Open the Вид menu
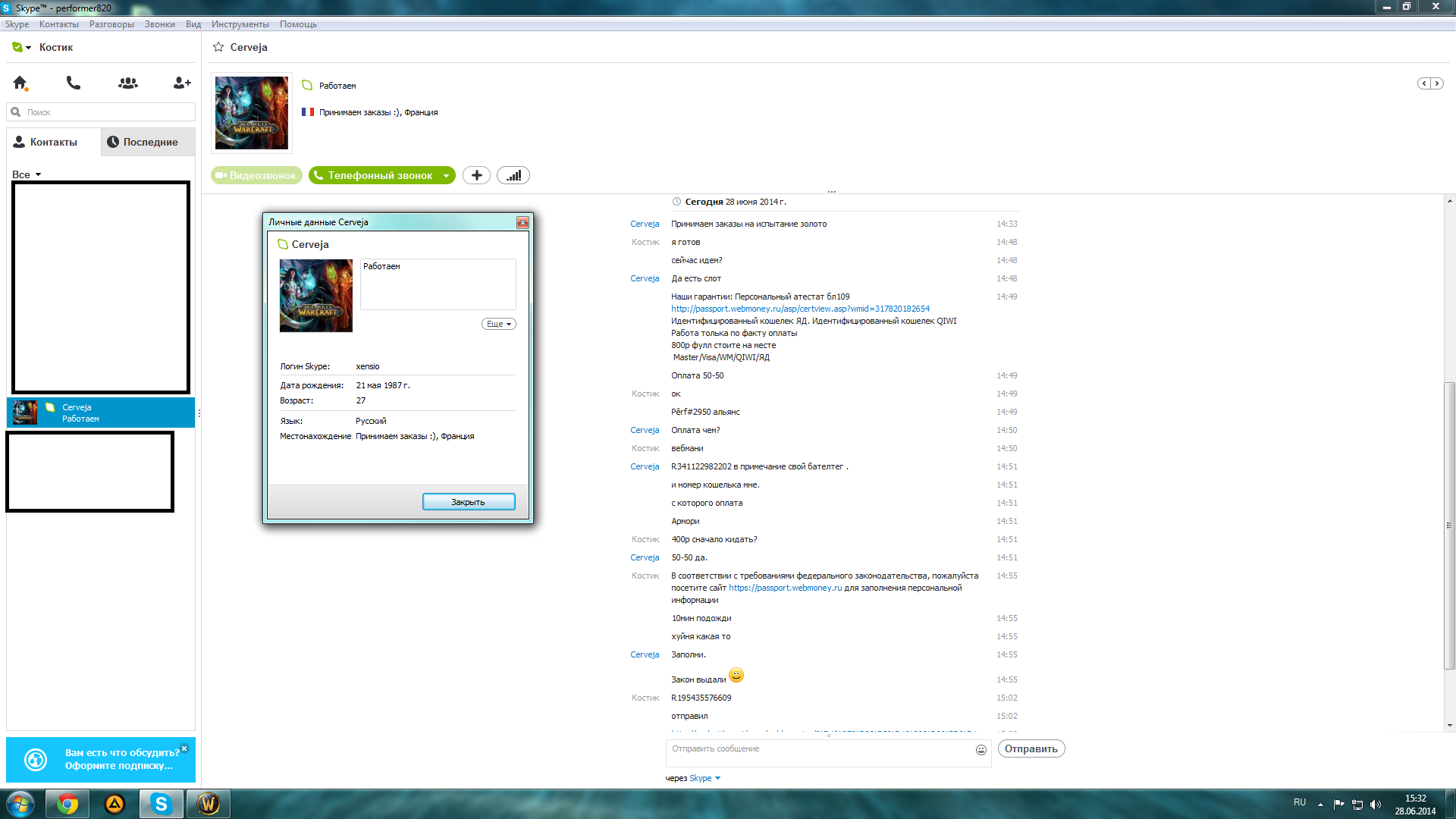The width and height of the screenshot is (1456, 819). tap(193, 24)
